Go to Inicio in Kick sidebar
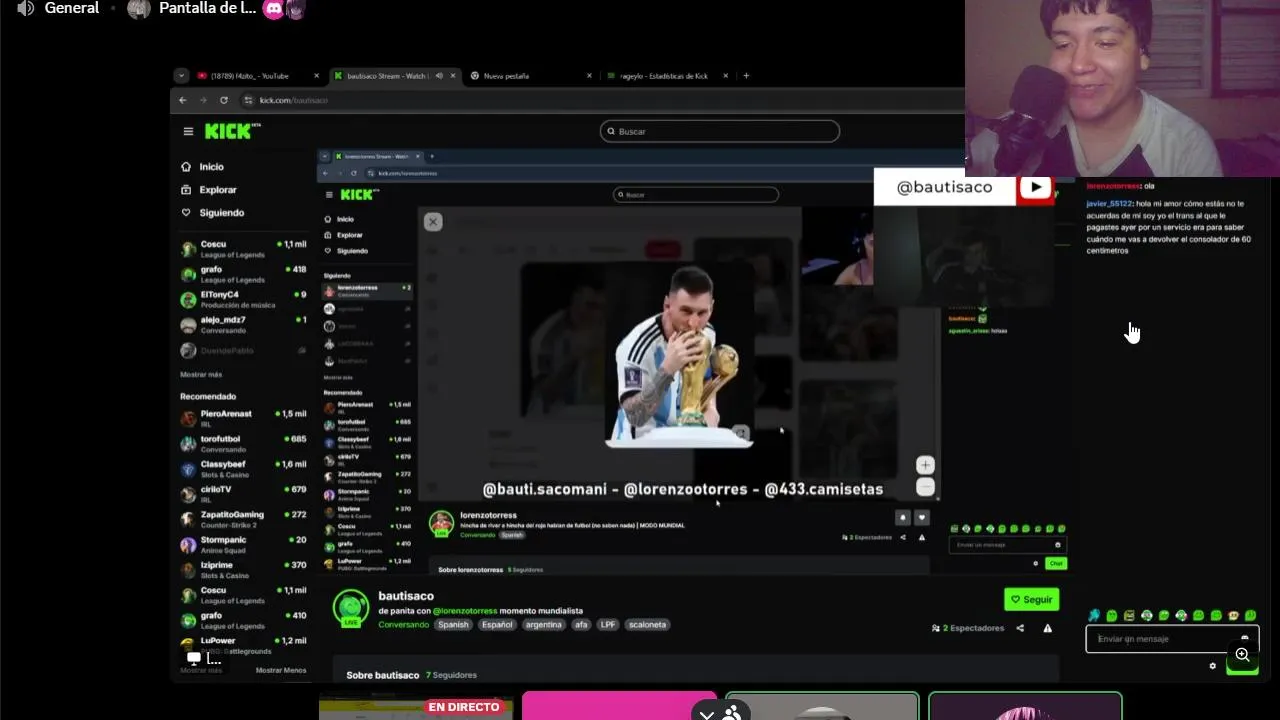1280x720 pixels. [211, 167]
